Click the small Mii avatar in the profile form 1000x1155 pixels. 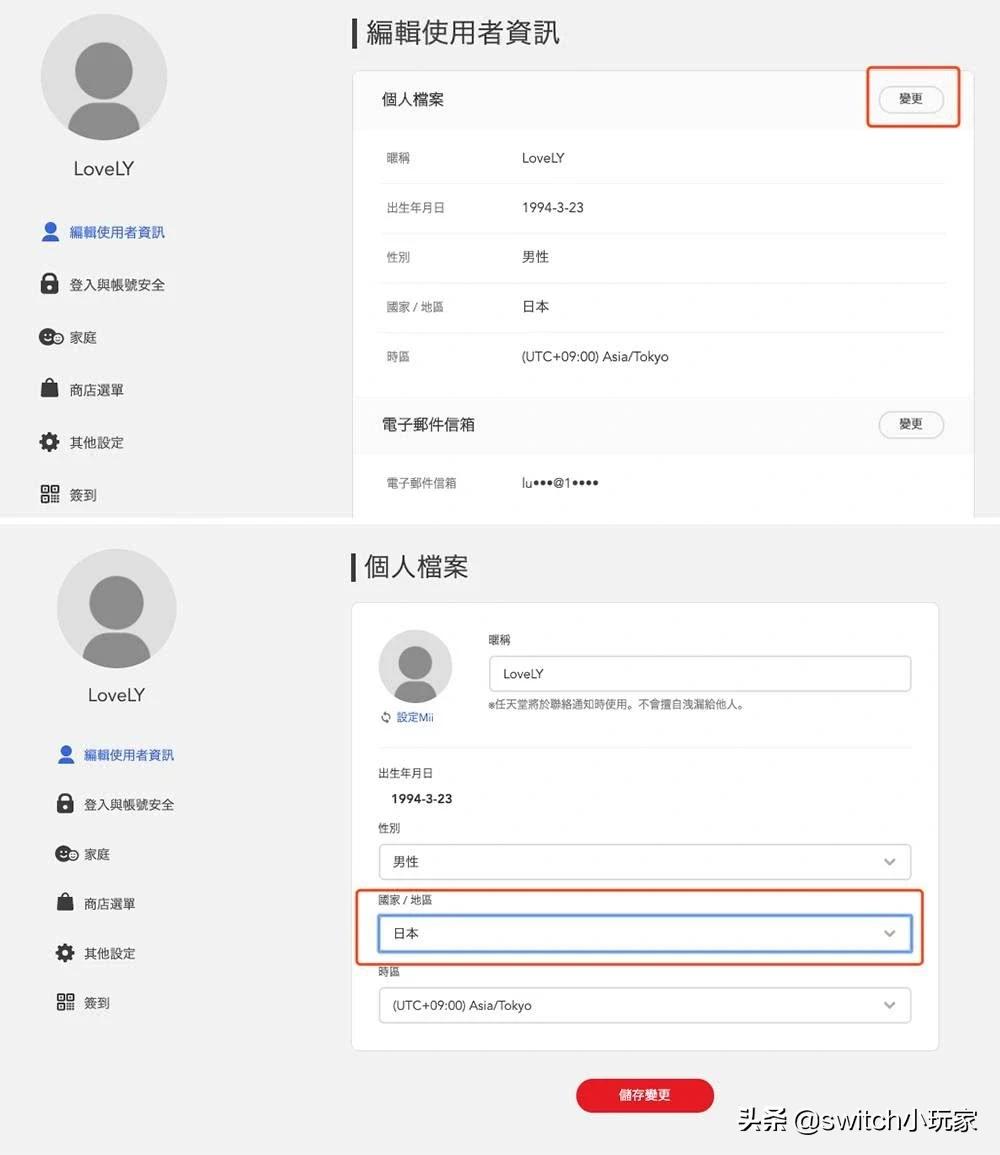pyautogui.click(x=415, y=665)
